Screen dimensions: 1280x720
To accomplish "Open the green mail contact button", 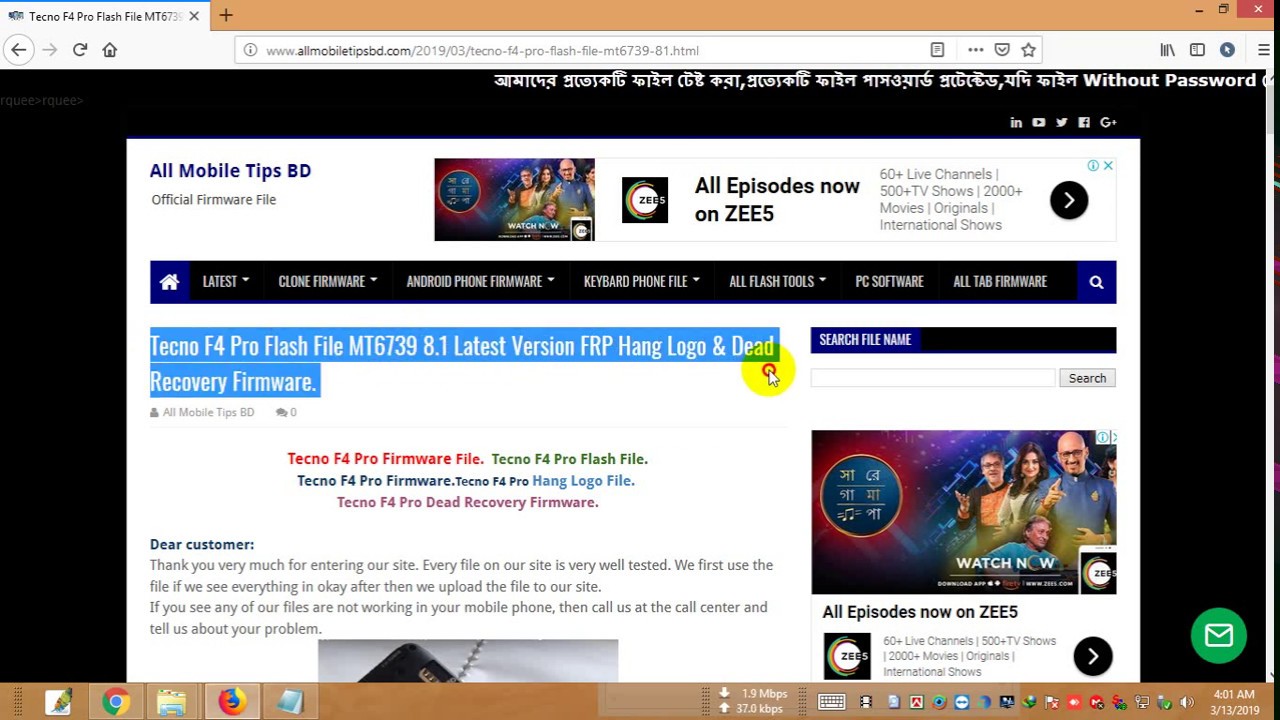I will (x=1218, y=635).
